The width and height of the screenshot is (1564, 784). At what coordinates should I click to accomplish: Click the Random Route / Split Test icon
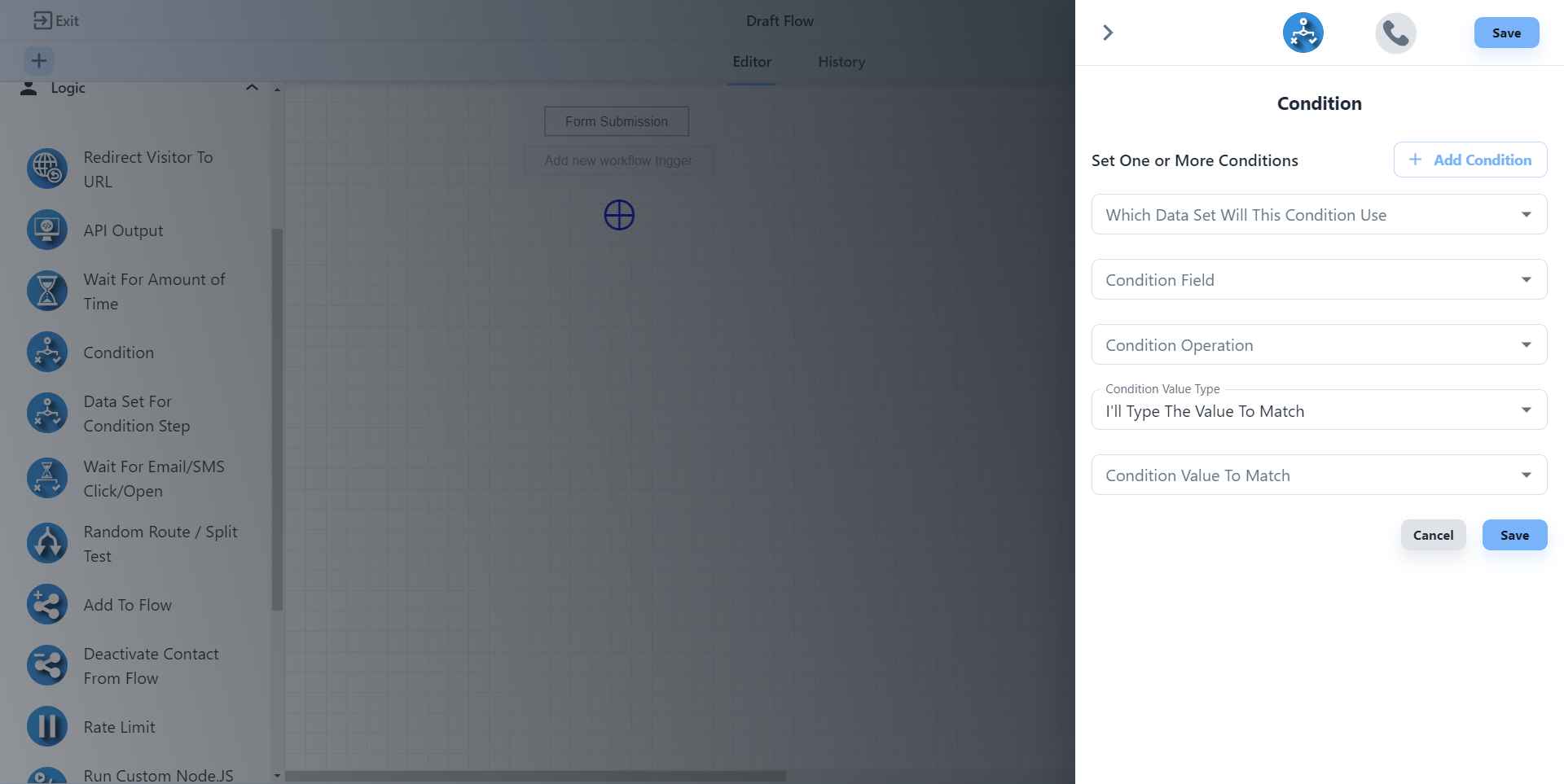click(x=47, y=543)
